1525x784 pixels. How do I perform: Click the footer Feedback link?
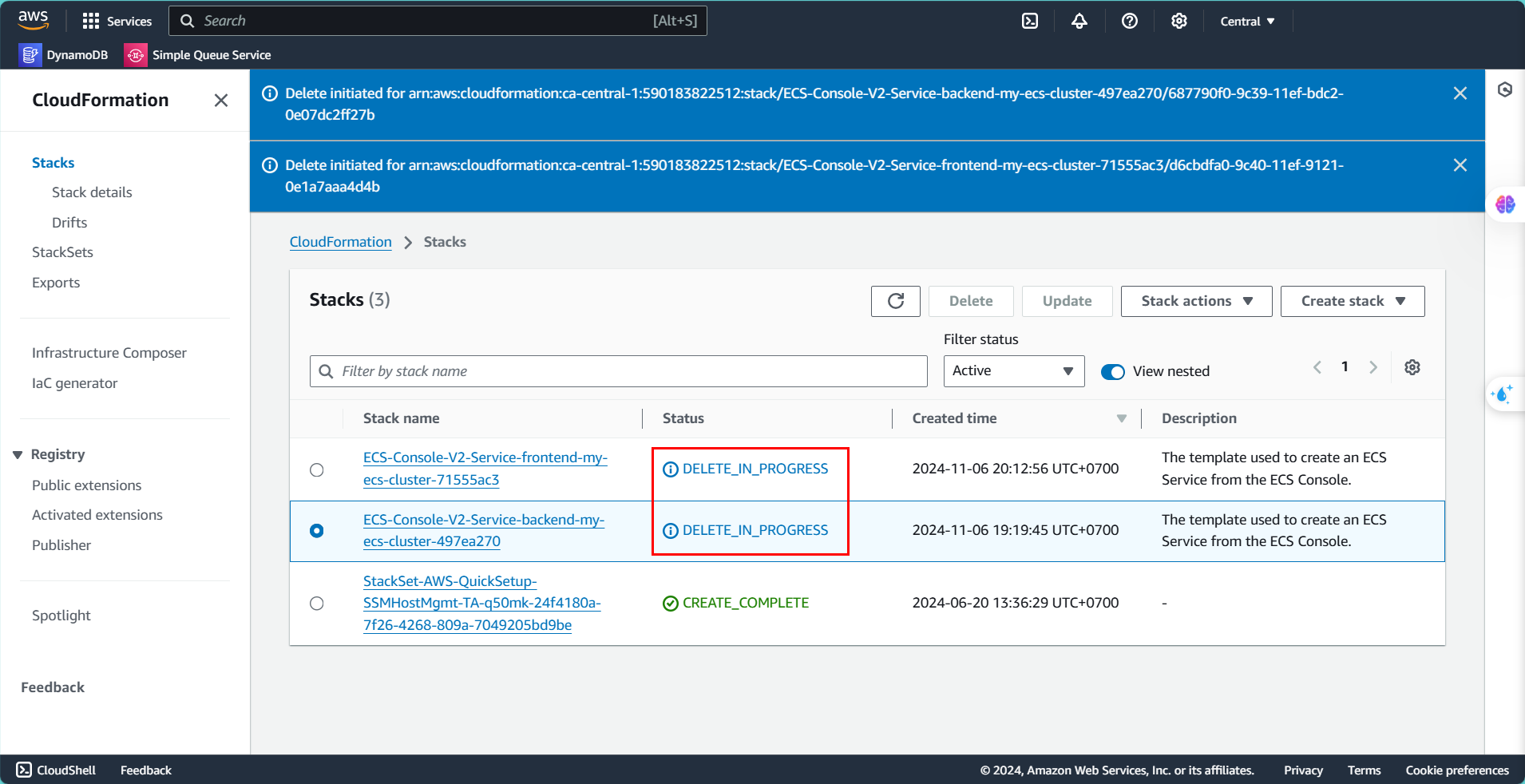point(146,770)
